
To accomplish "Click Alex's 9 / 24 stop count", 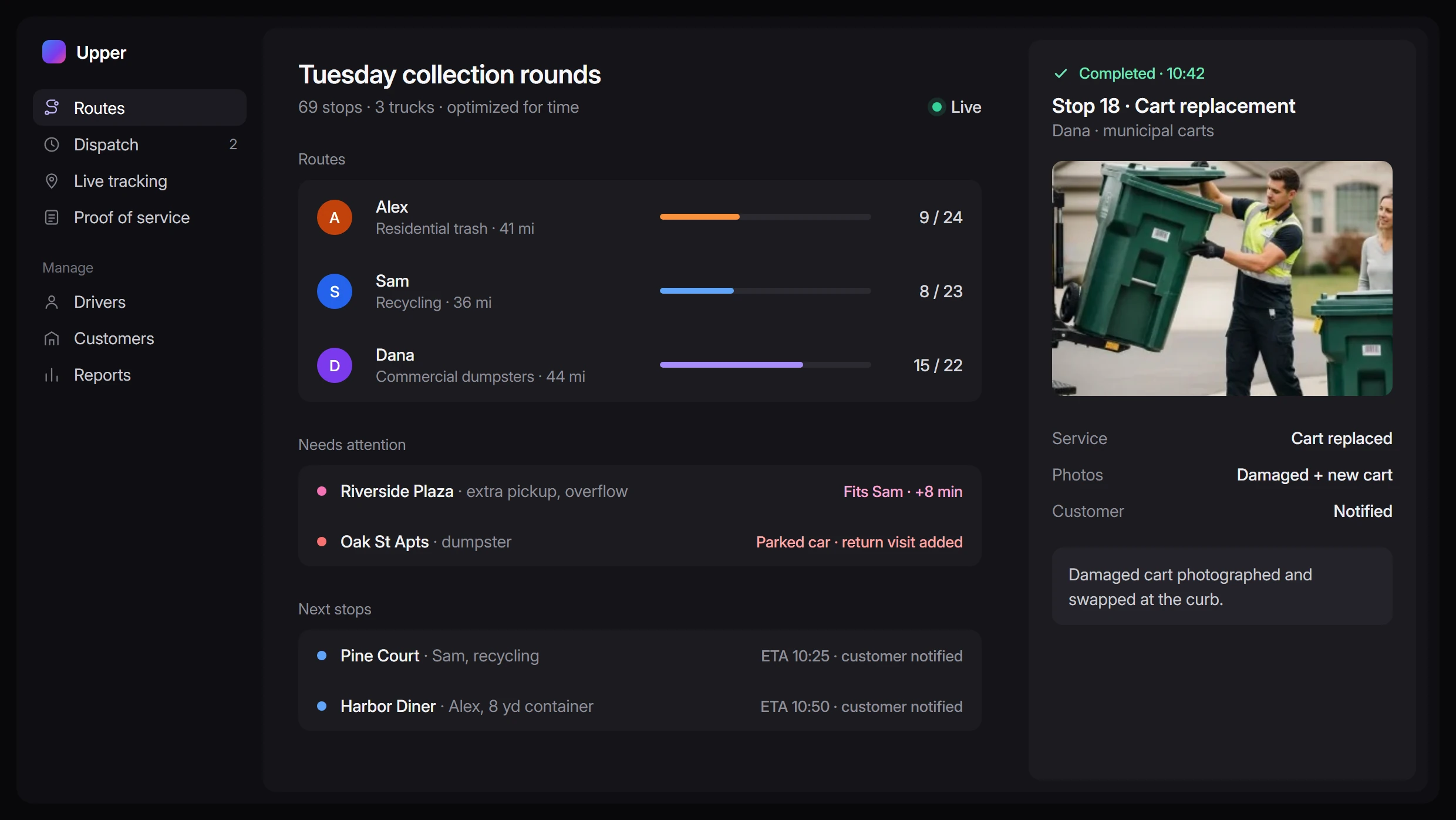I will click(x=941, y=217).
